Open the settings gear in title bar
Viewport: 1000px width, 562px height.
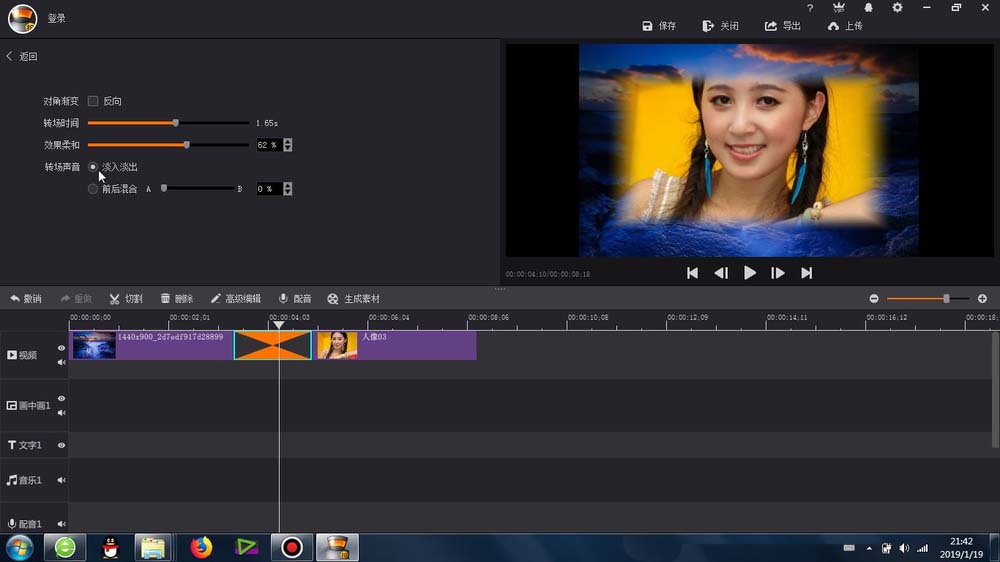coord(897,8)
